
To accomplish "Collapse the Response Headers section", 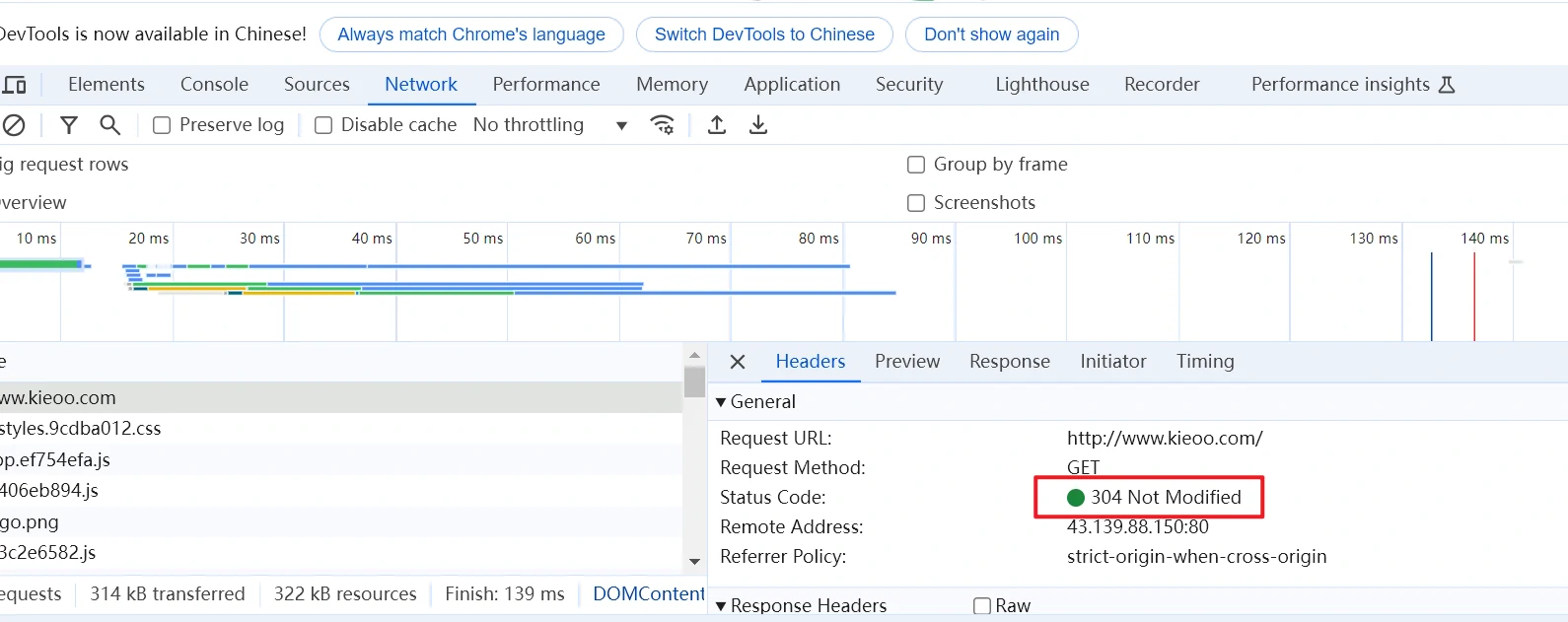I will tap(721, 605).
